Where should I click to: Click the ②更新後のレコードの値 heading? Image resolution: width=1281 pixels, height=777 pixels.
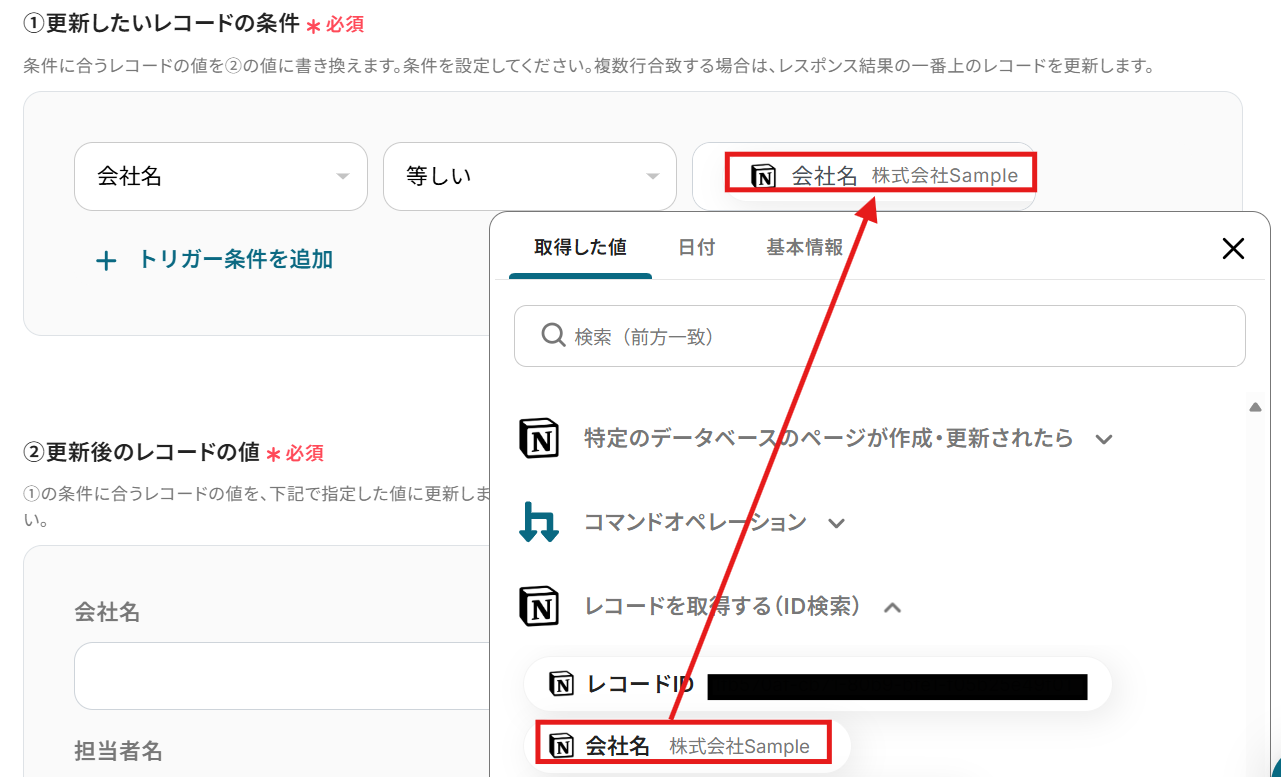click(142, 451)
